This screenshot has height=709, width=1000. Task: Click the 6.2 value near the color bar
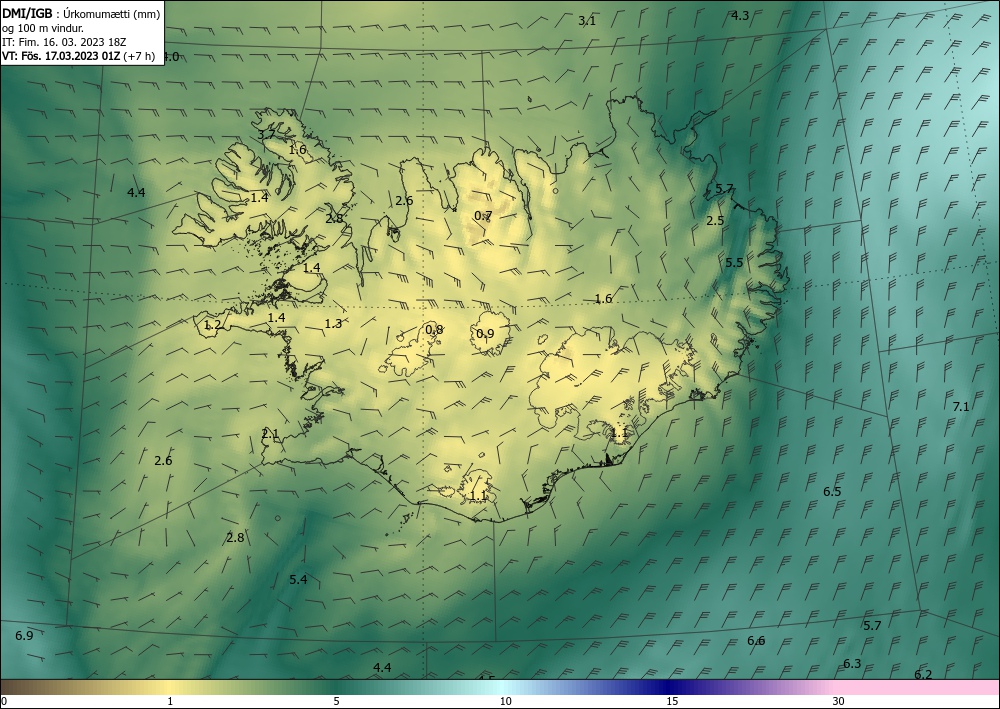click(923, 675)
